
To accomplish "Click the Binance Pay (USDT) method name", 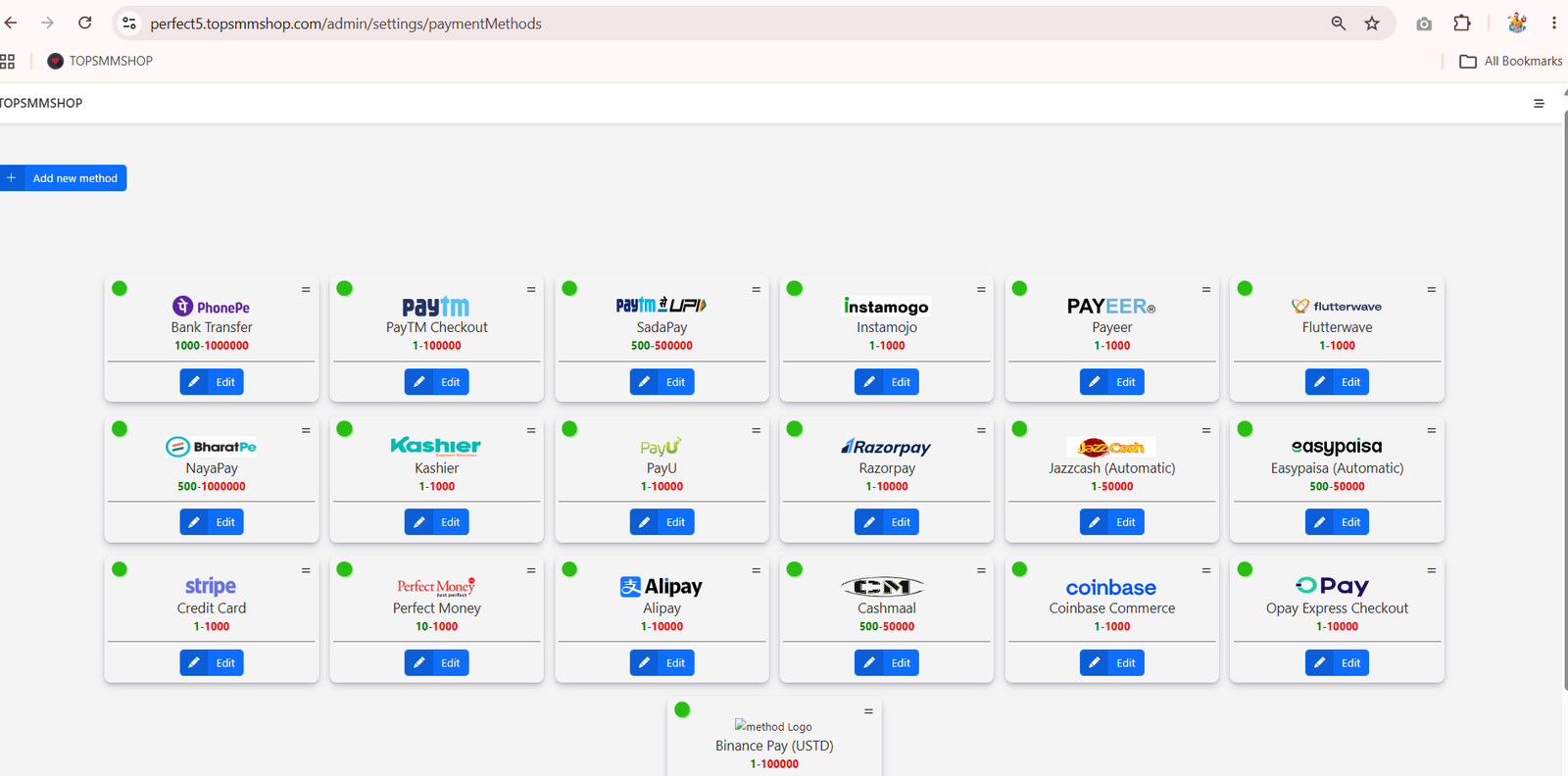I will click(x=774, y=746).
